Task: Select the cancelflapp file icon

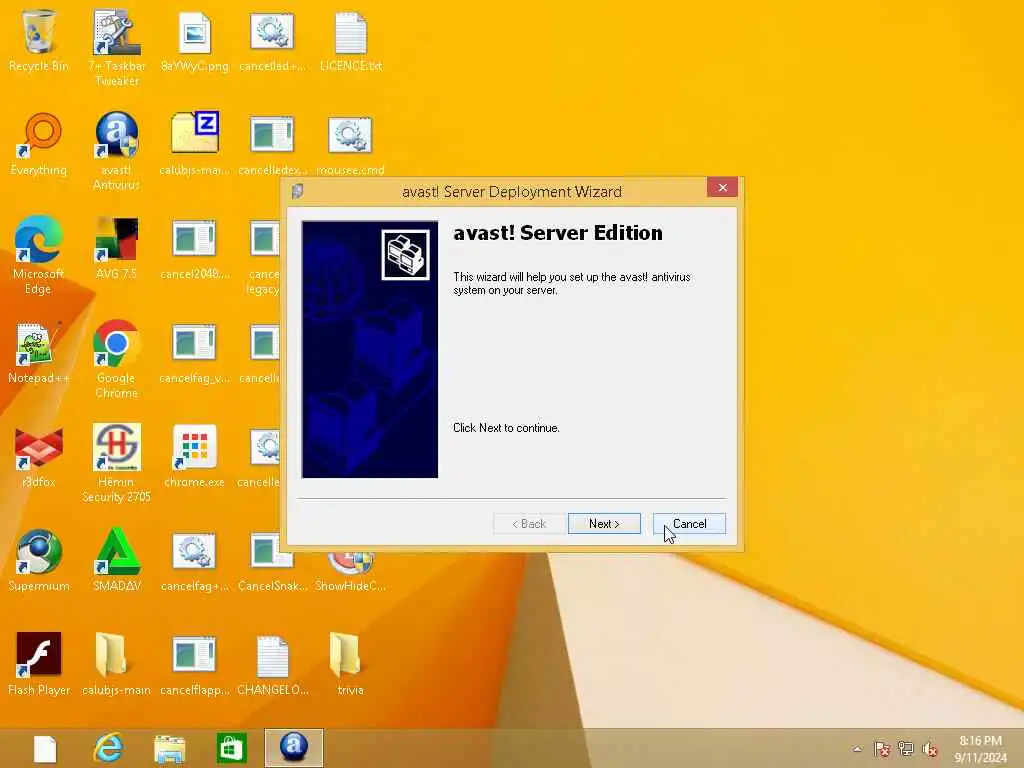Action: point(194,664)
